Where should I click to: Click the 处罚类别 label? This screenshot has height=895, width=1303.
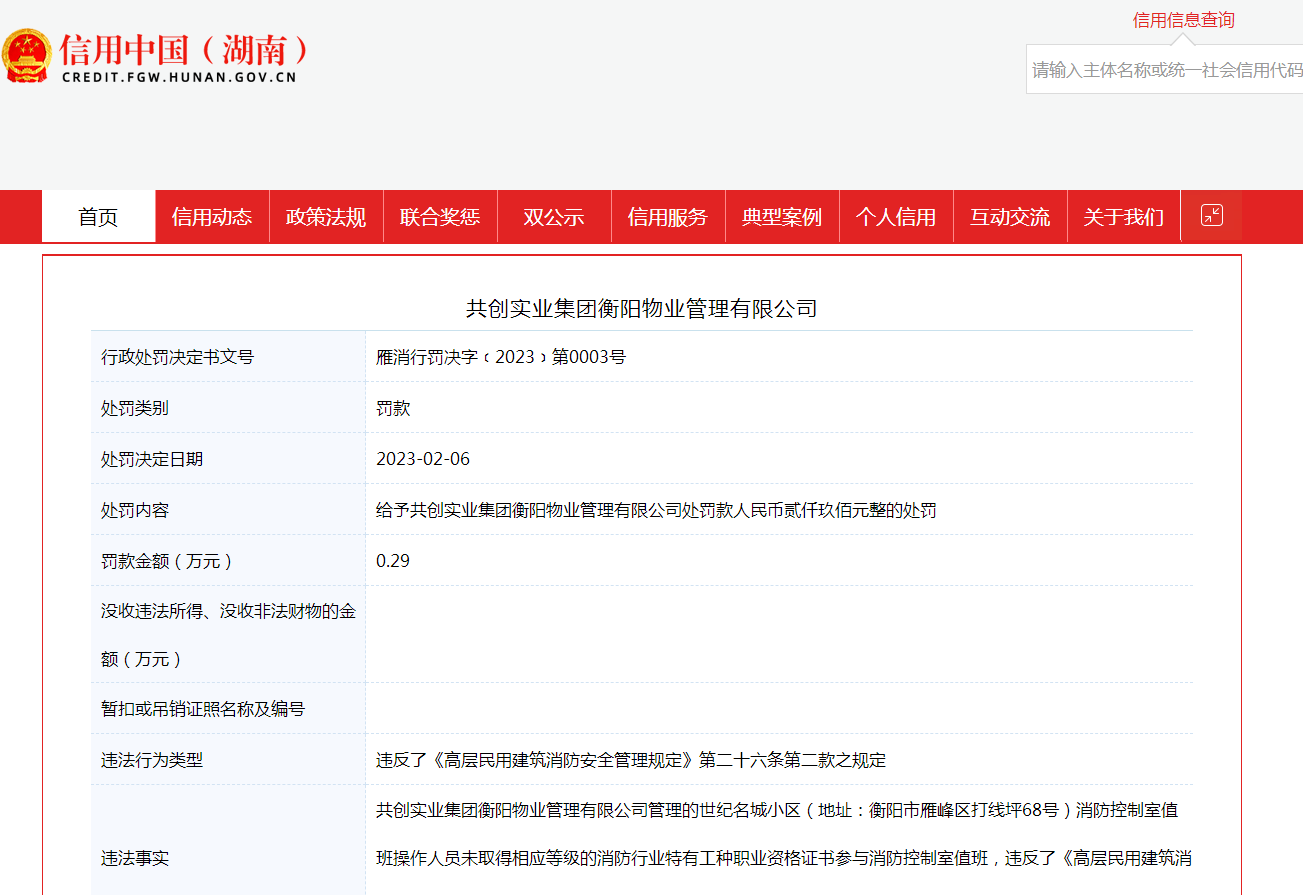[135, 408]
